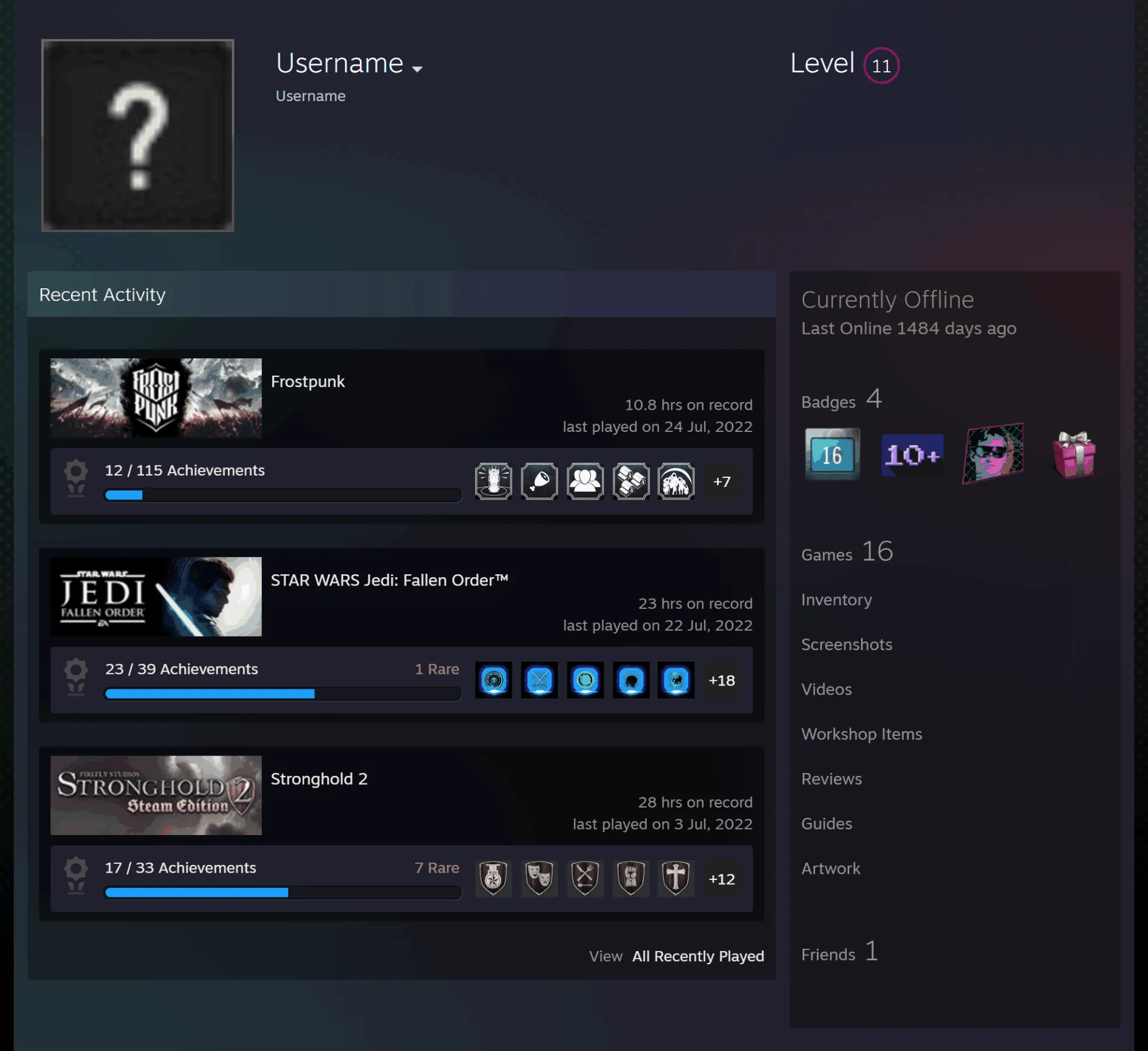This screenshot has width=1148, height=1051.
Task: Open the Frostpunk game title link
Action: coord(307,382)
